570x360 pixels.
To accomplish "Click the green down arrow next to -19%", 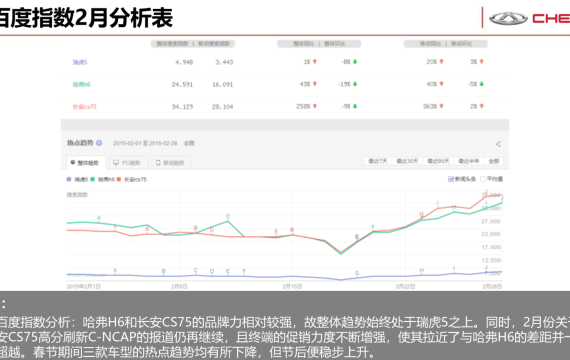I will 355,84.
